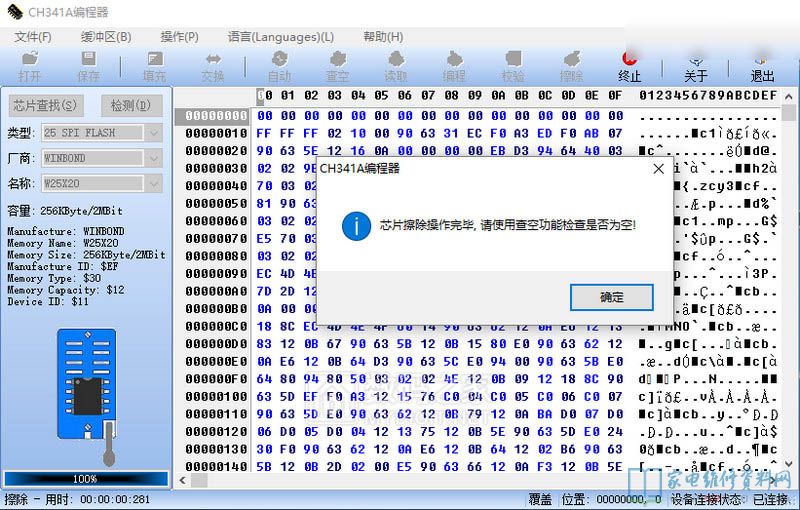The height and width of the screenshot is (510, 800).
Task: Select address row 000000D0 in hex view
Action: (x=216, y=344)
